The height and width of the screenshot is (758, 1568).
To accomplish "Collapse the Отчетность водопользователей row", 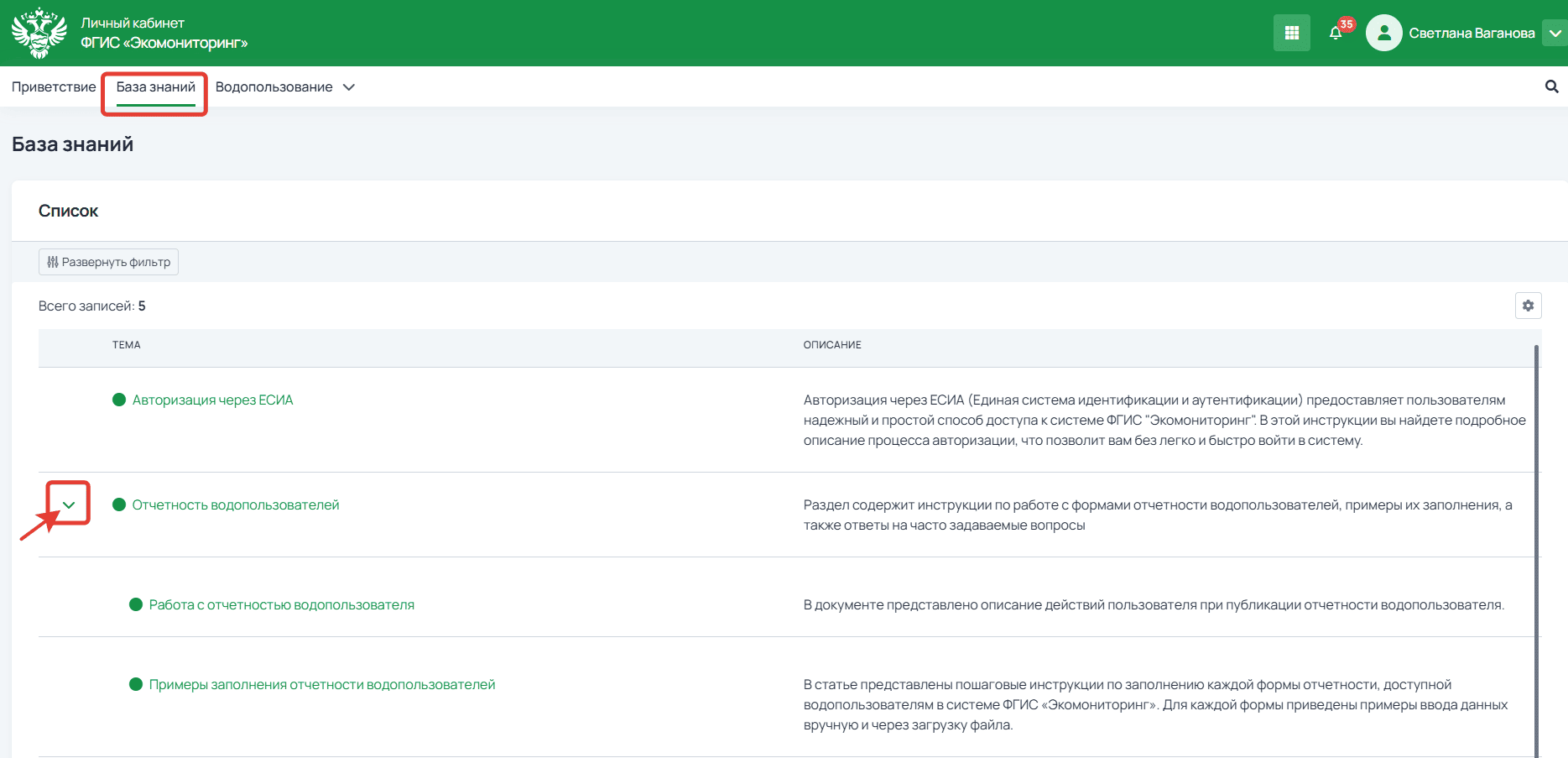I will tap(69, 504).
